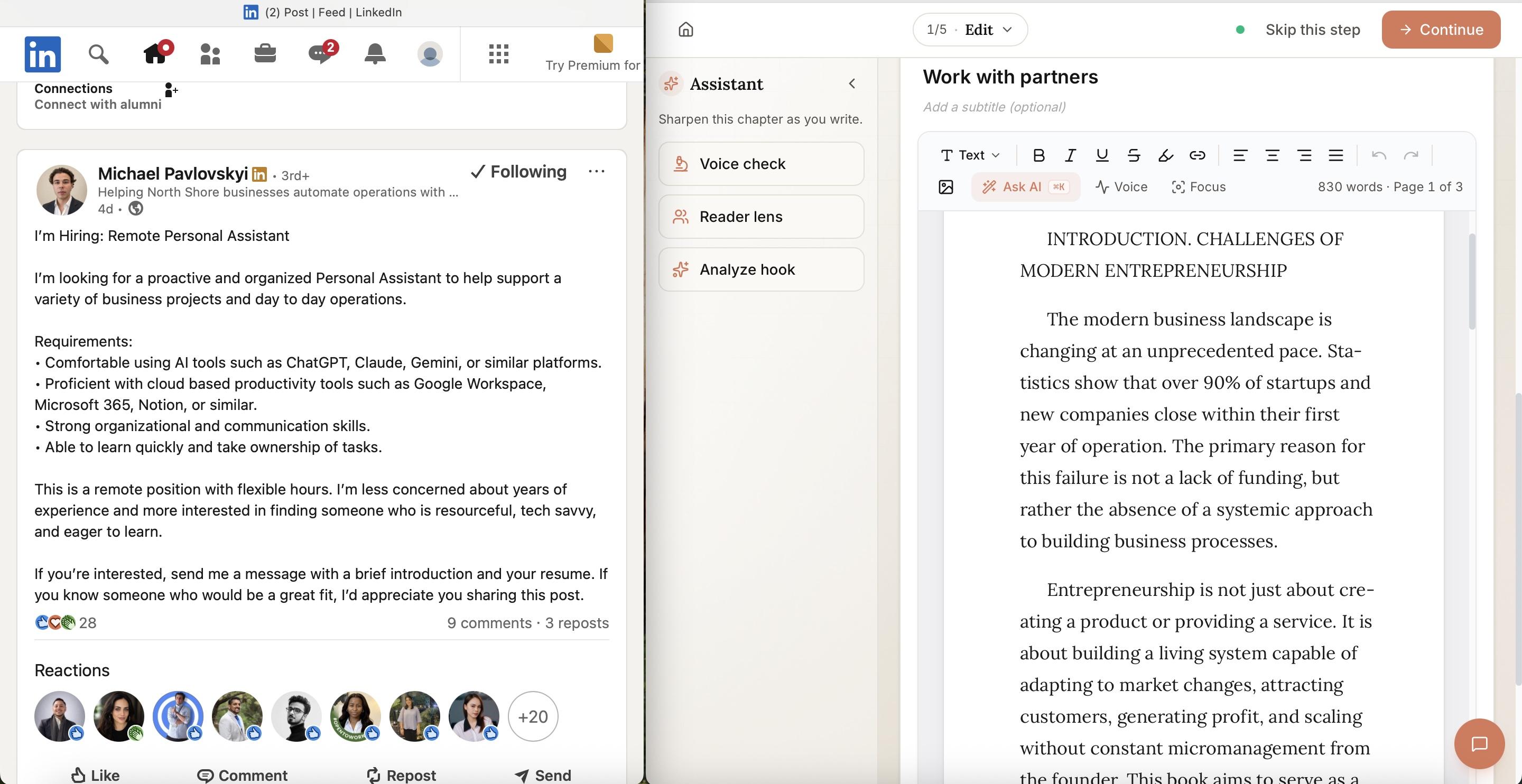Open the Jobs briefcase icon
1522x784 pixels.
click(x=265, y=53)
